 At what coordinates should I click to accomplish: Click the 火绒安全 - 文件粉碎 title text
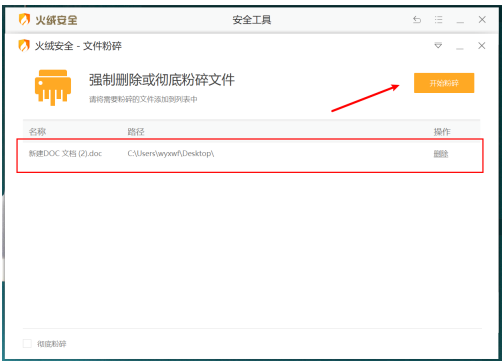(78, 46)
